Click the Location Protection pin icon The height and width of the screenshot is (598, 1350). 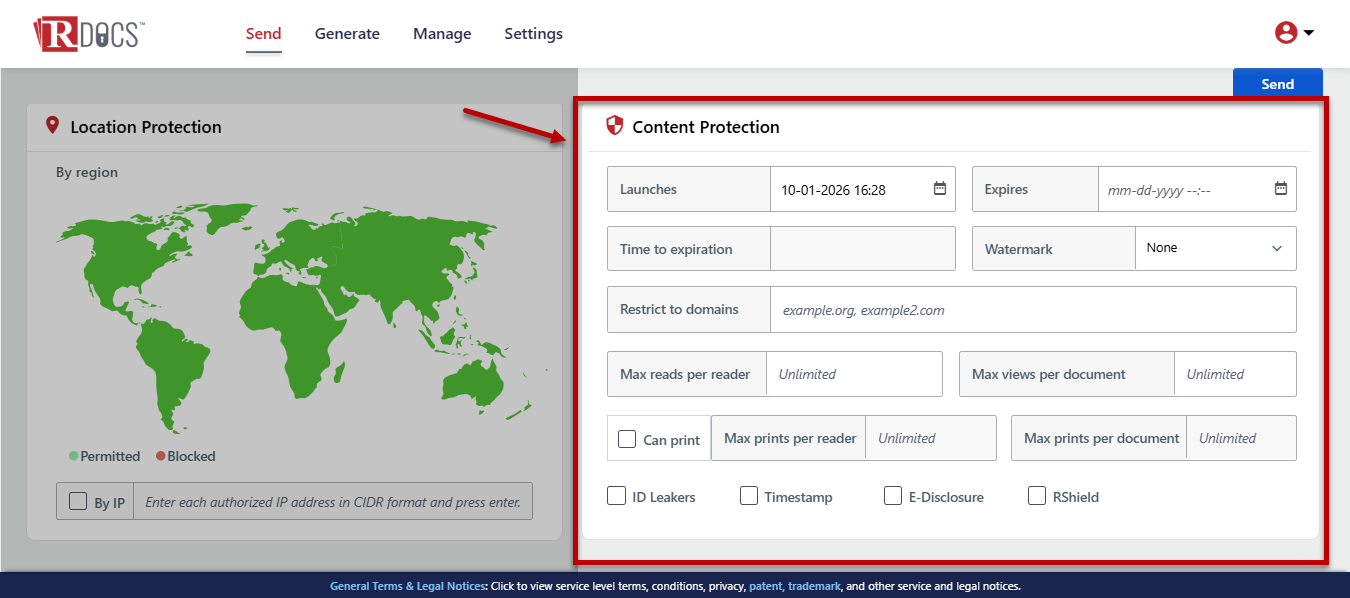click(53, 126)
